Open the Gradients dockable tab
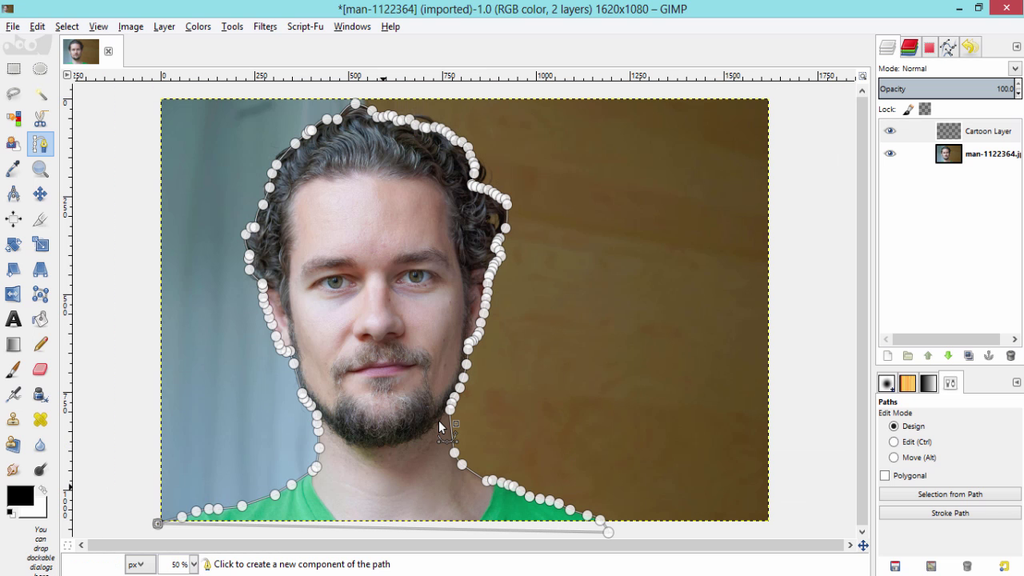The height and width of the screenshot is (576, 1024). 928,383
